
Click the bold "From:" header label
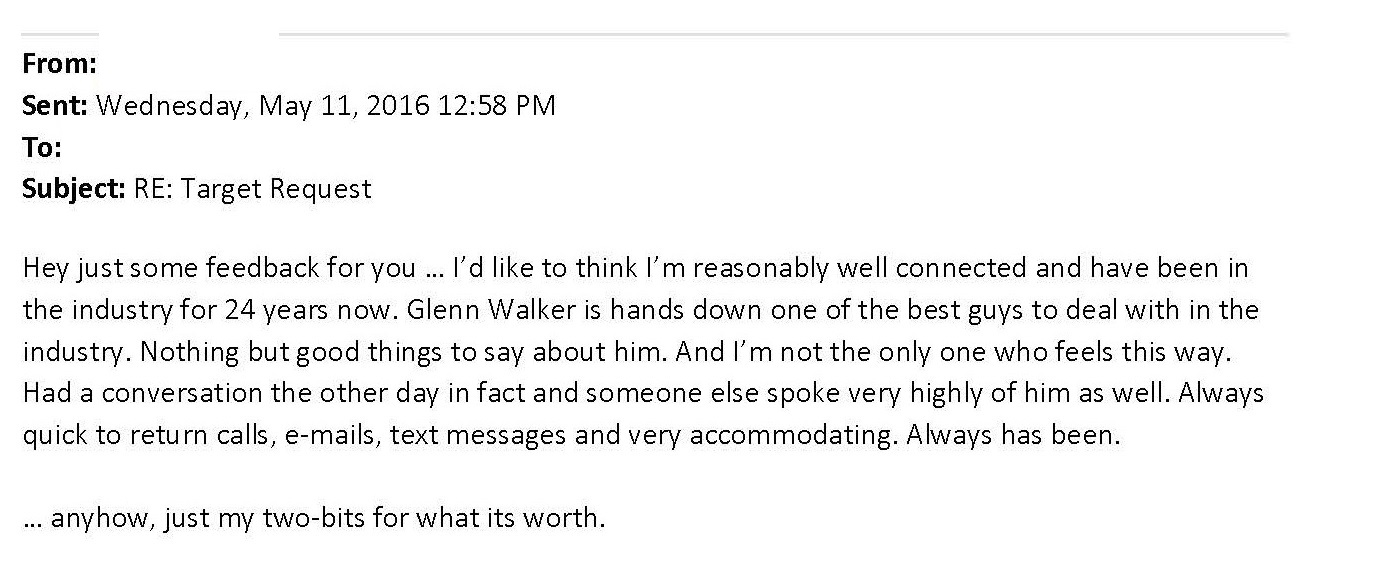tap(59, 65)
